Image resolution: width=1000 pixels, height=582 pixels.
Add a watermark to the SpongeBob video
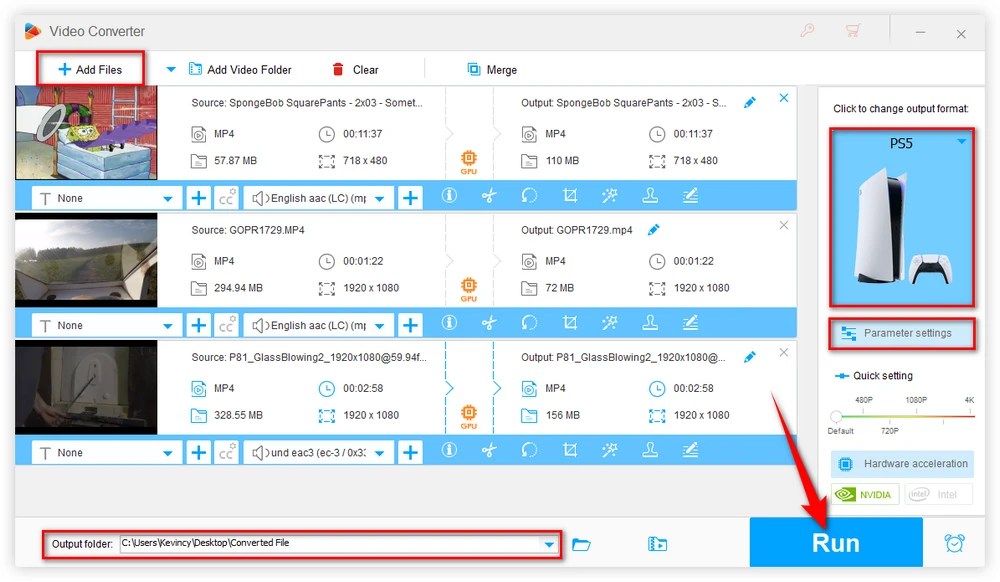pyautogui.click(x=650, y=196)
